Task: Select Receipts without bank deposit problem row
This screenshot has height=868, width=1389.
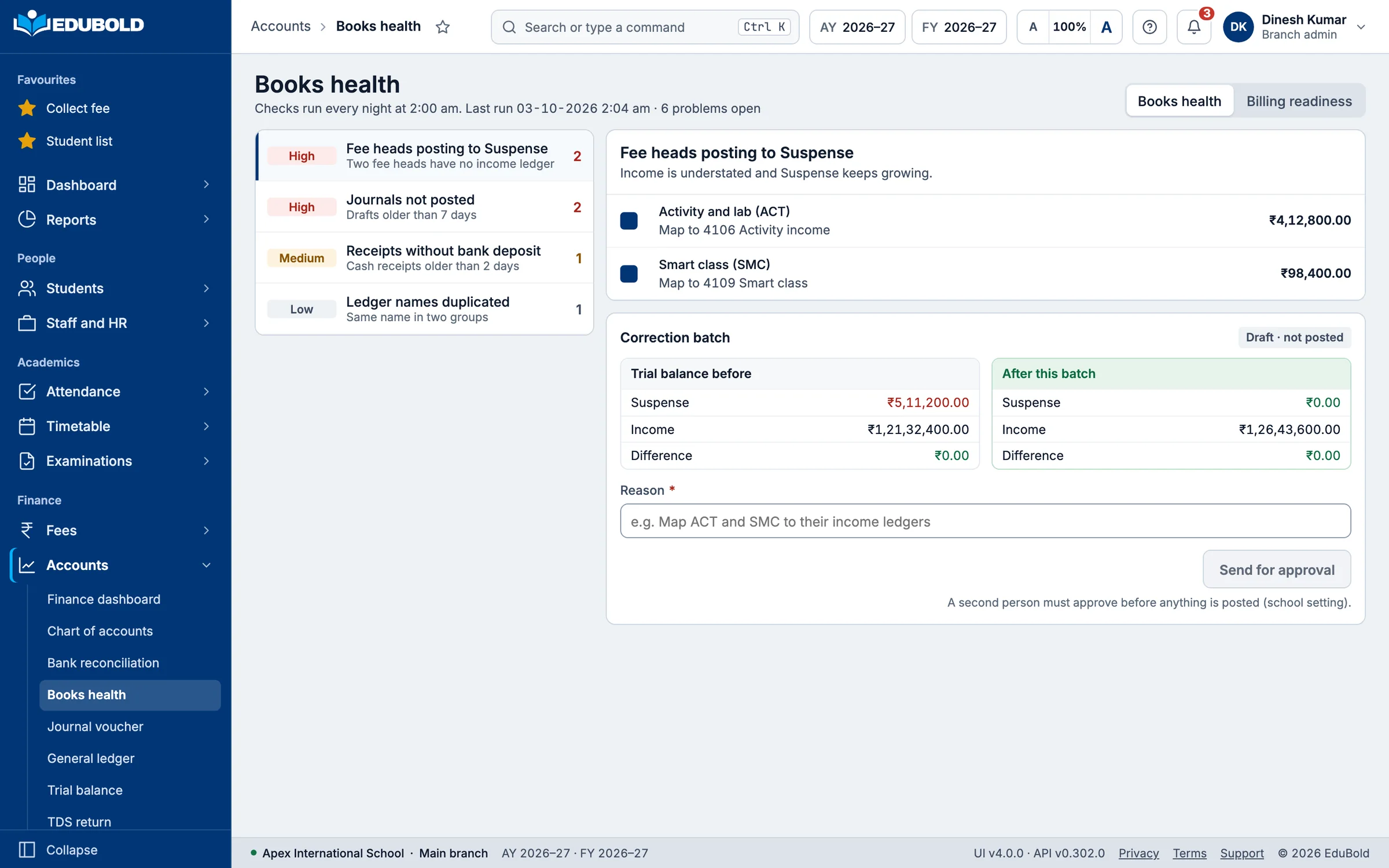Action: pyautogui.click(x=424, y=258)
